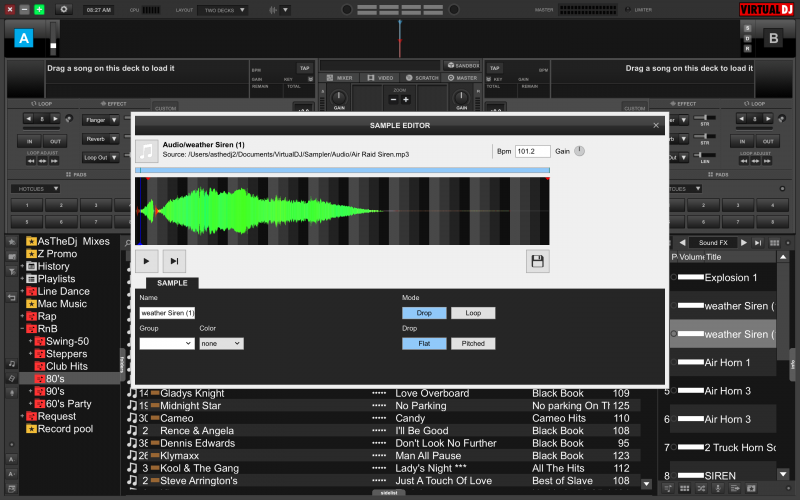Tap tempo on the right deck
Screen dimensions: 800x500
(494, 68)
